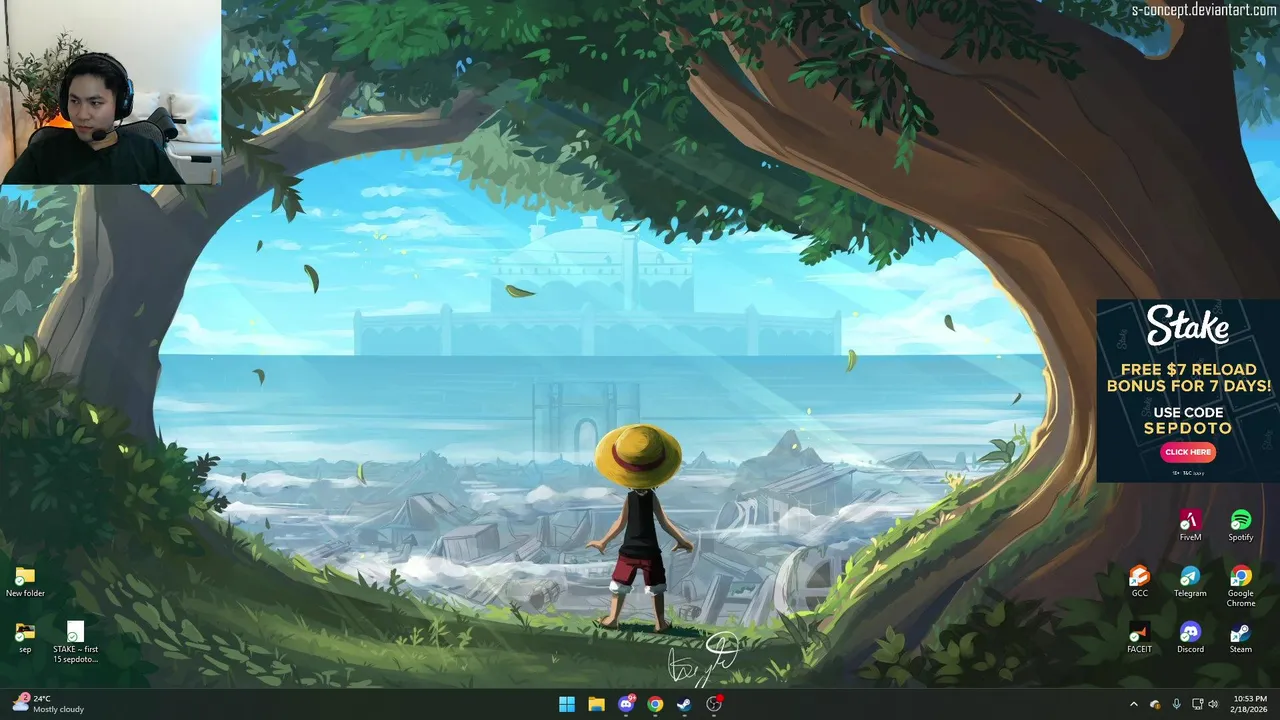Image resolution: width=1280 pixels, height=720 pixels.
Task: Select the FACEIT desktop shortcut
Action: pyautogui.click(x=1139, y=637)
